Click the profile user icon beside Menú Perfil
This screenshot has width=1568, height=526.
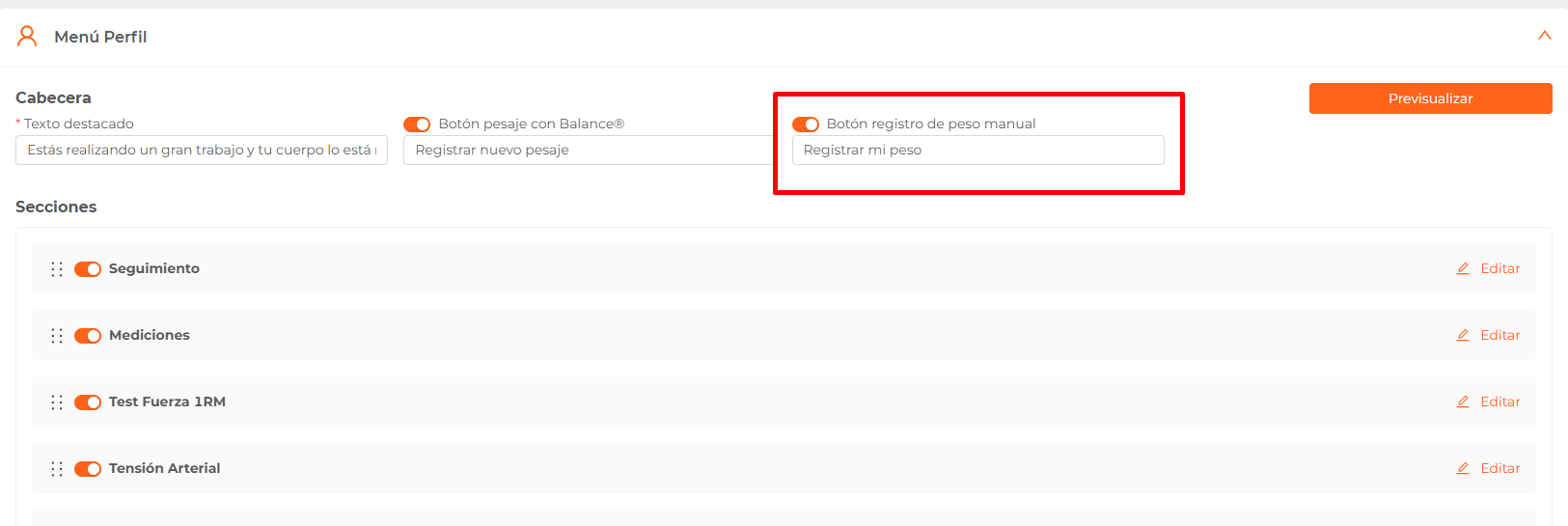click(27, 37)
